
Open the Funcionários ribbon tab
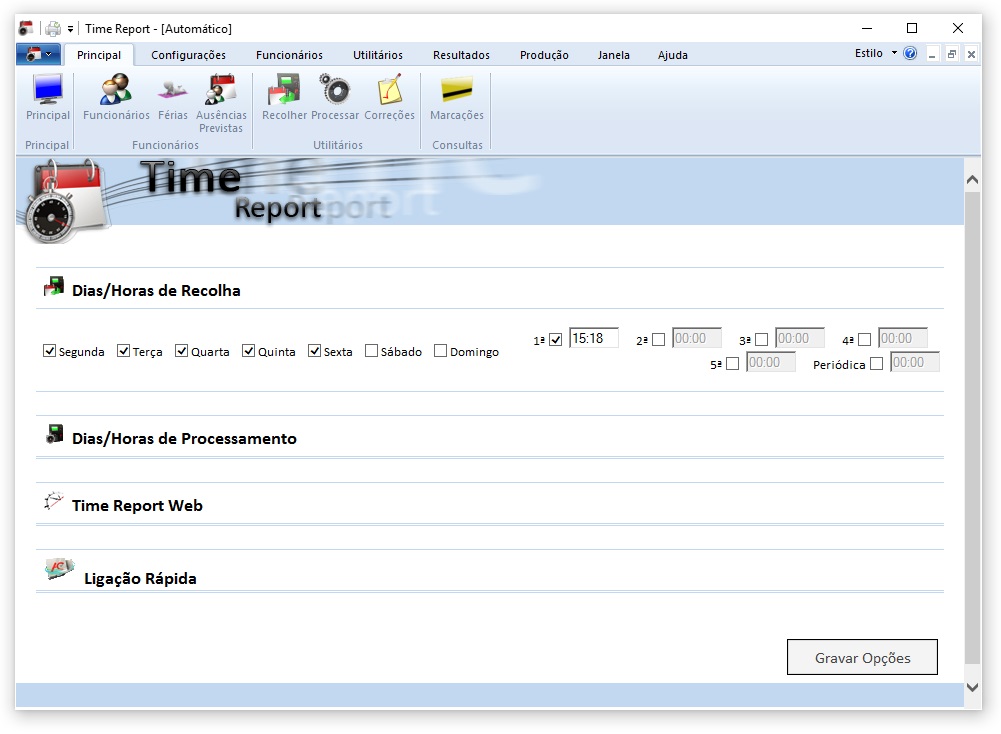coord(289,55)
